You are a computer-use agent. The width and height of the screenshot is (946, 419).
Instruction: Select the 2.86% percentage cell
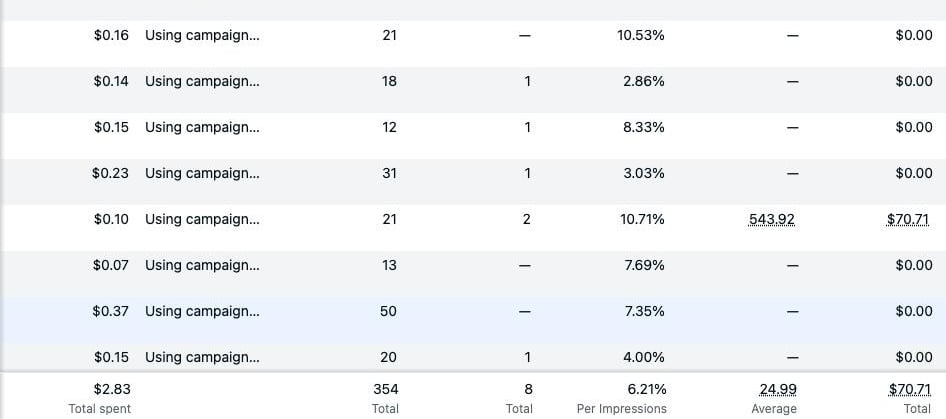click(x=644, y=81)
